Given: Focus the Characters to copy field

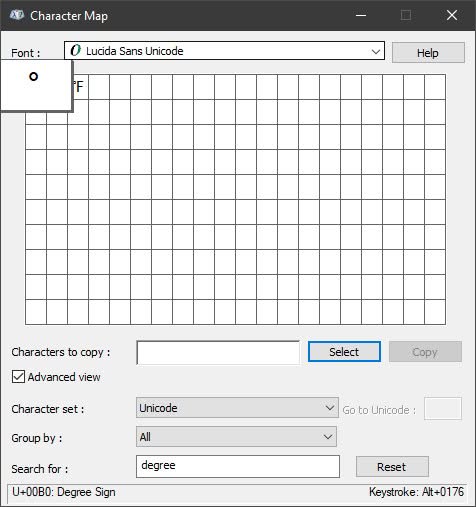Looking at the screenshot, I should tap(218, 352).
